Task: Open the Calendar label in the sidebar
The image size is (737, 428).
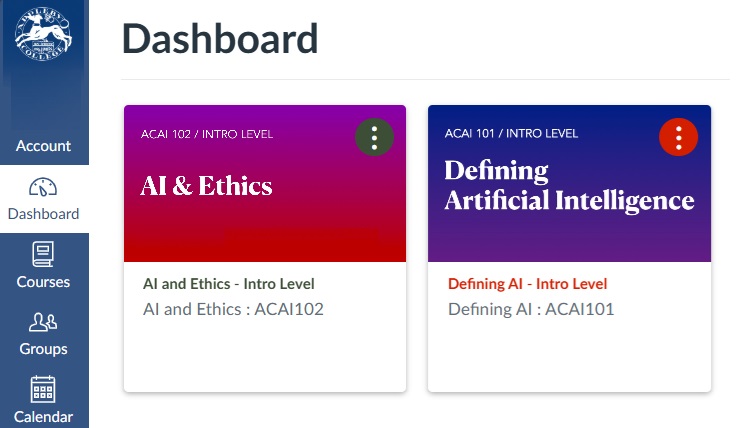Action: (x=43, y=416)
